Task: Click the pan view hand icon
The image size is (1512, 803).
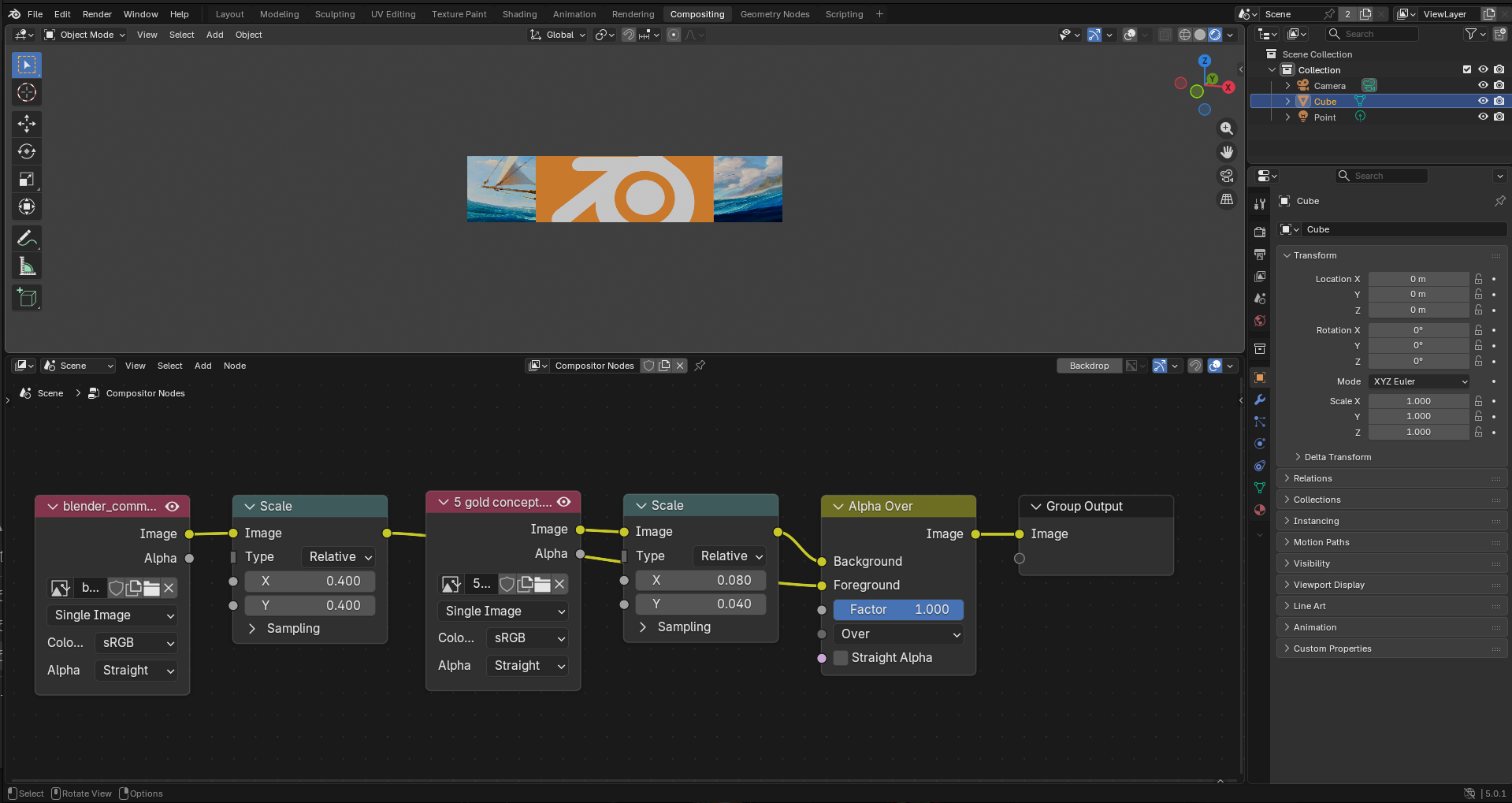Action: coord(1227,152)
